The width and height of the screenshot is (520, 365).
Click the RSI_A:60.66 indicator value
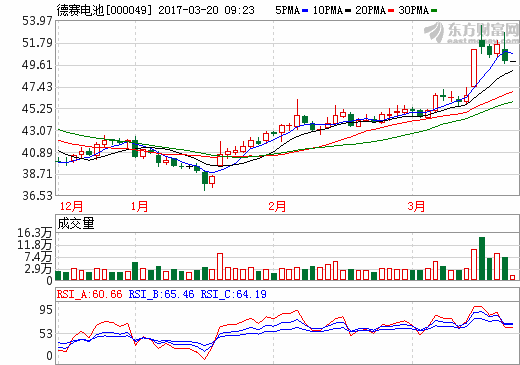(x=89, y=294)
